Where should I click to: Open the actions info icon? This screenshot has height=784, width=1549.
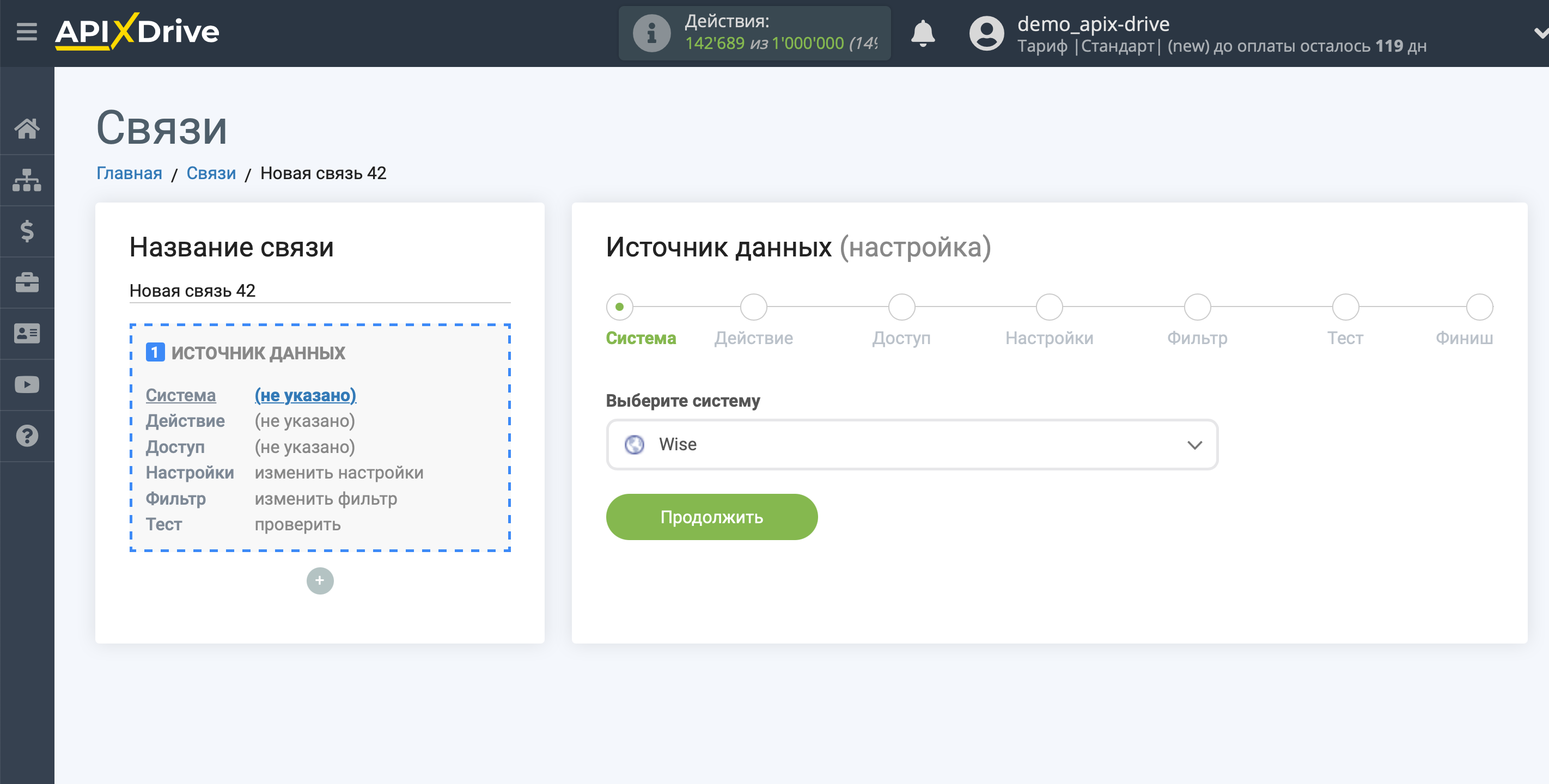(x=651, y=33)
